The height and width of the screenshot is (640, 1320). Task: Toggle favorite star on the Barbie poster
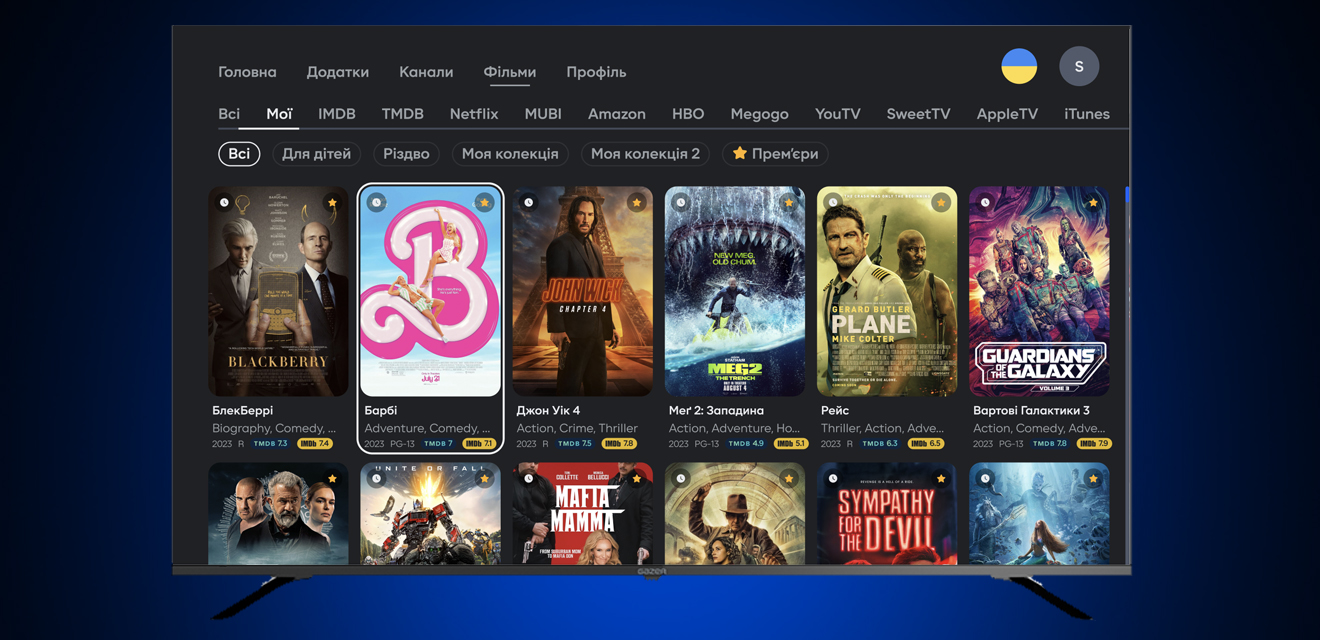click(x=485, y=203)
